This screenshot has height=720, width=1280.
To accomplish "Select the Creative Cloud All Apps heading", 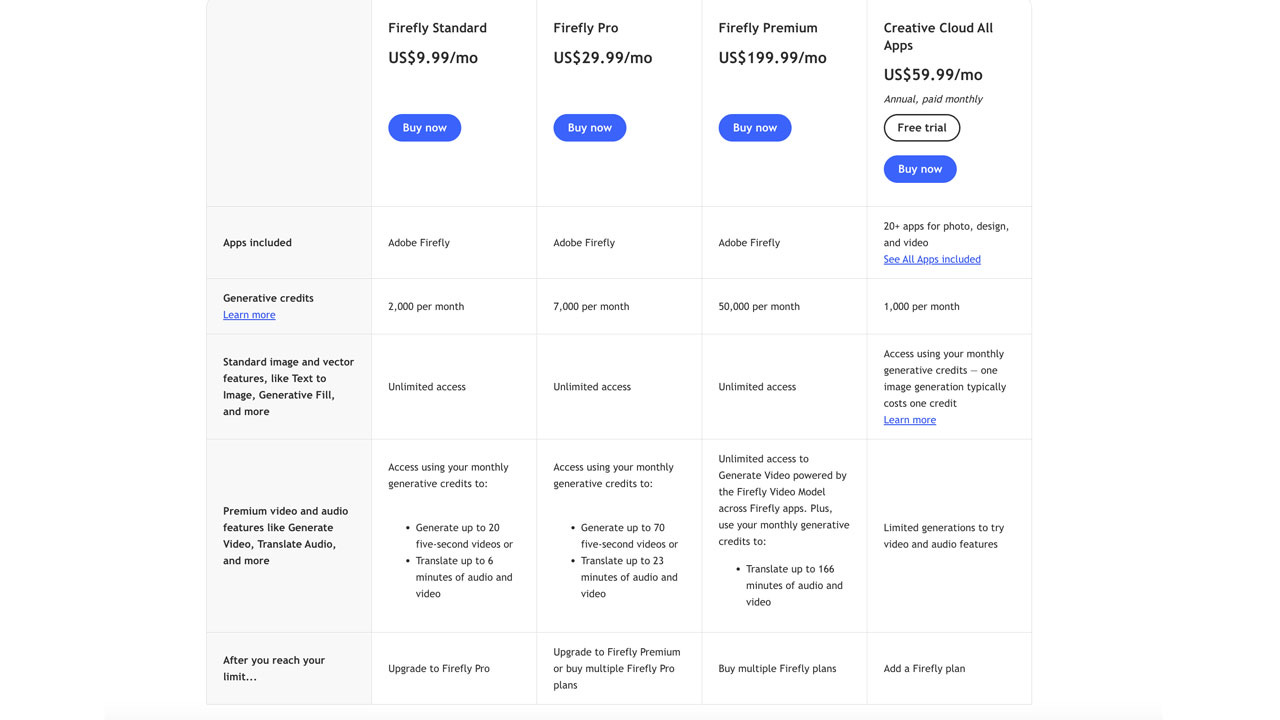I will tap(938, 36).
